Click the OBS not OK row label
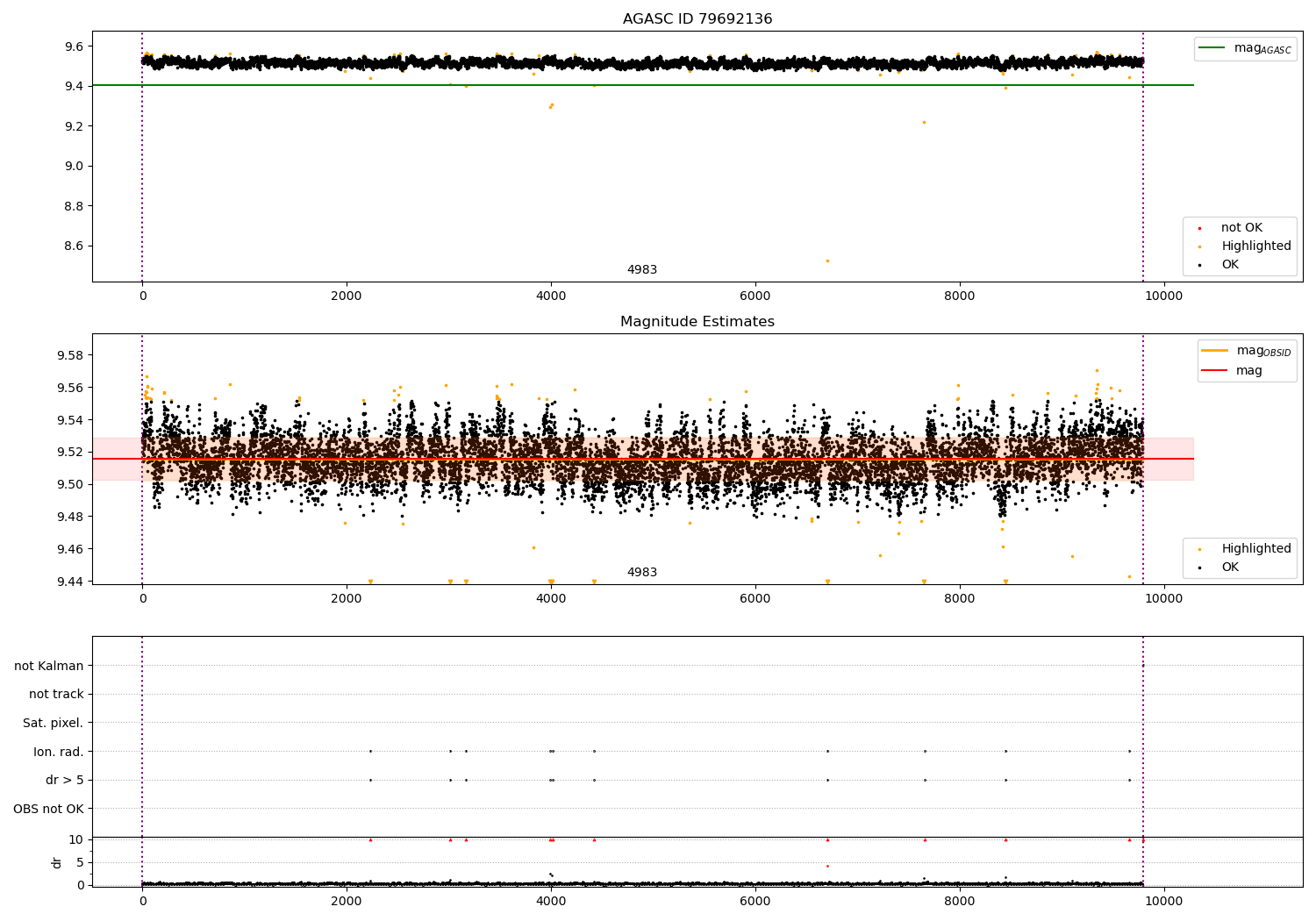The height and width of the screenshot is (921, 1316). tap(49, 810)
